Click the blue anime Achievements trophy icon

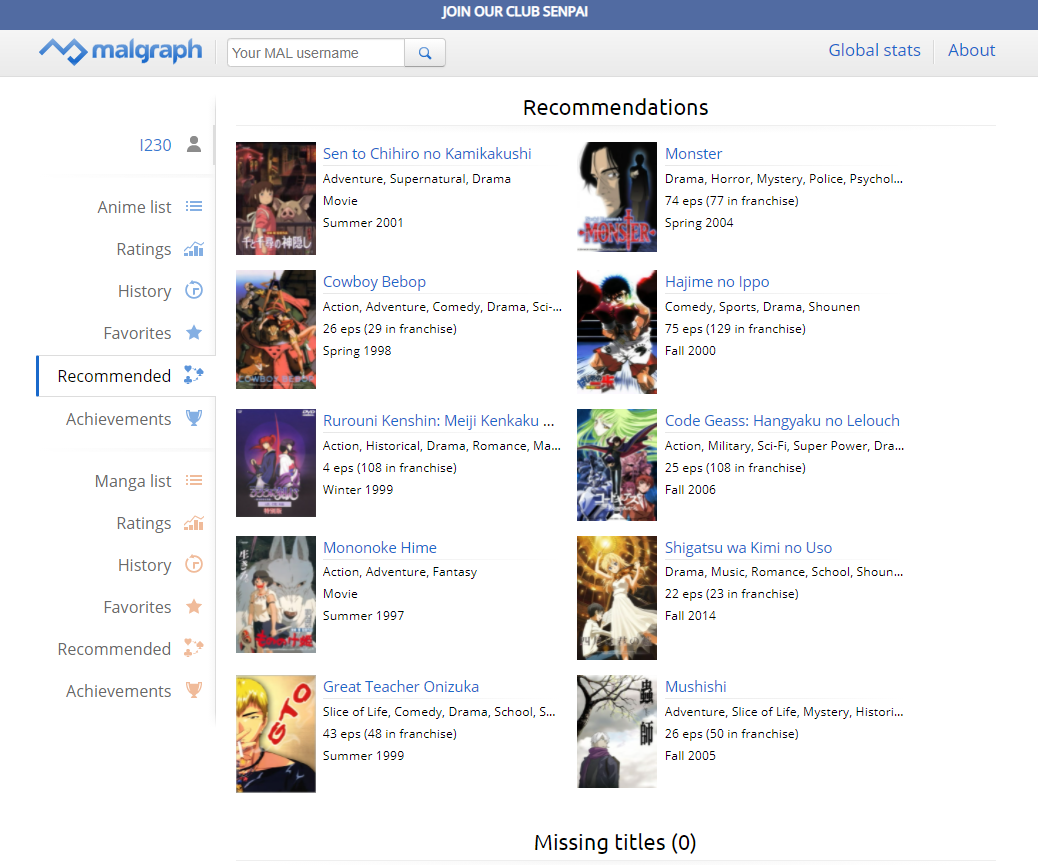tap(194, 418)
